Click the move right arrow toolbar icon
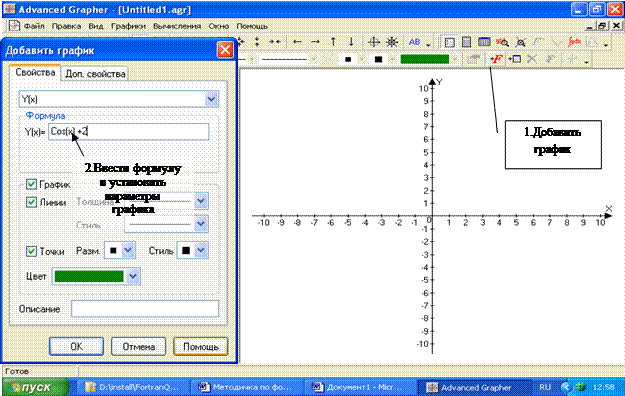Viewport: 625px width, 396px height. click(x=315, y=42)
